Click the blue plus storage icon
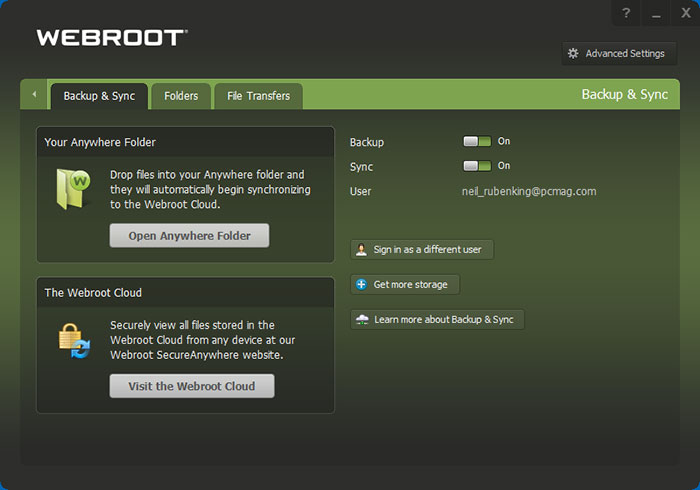This screenshot has width=700, height=490. [x=361, y=285]
